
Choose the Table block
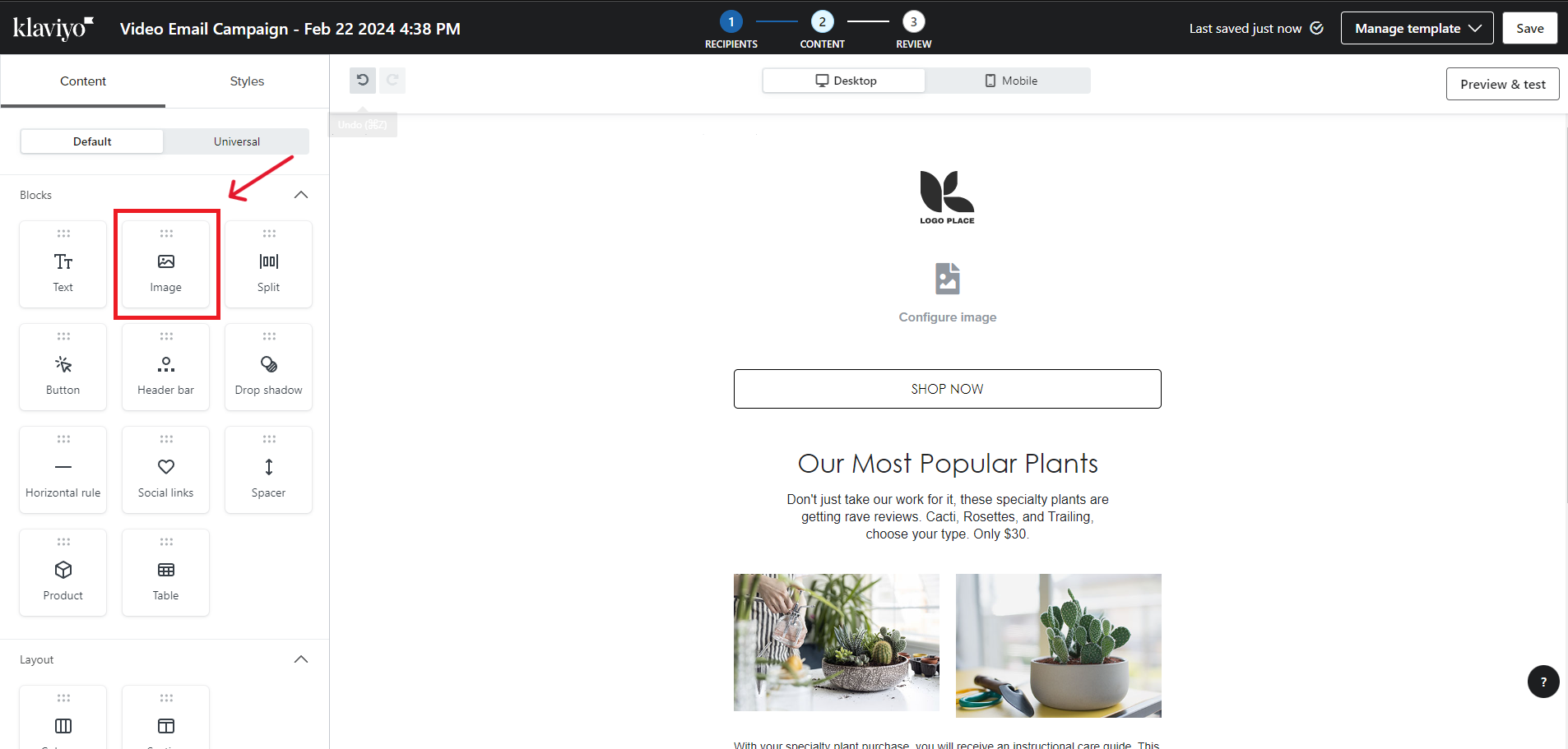tap(166, 572)
